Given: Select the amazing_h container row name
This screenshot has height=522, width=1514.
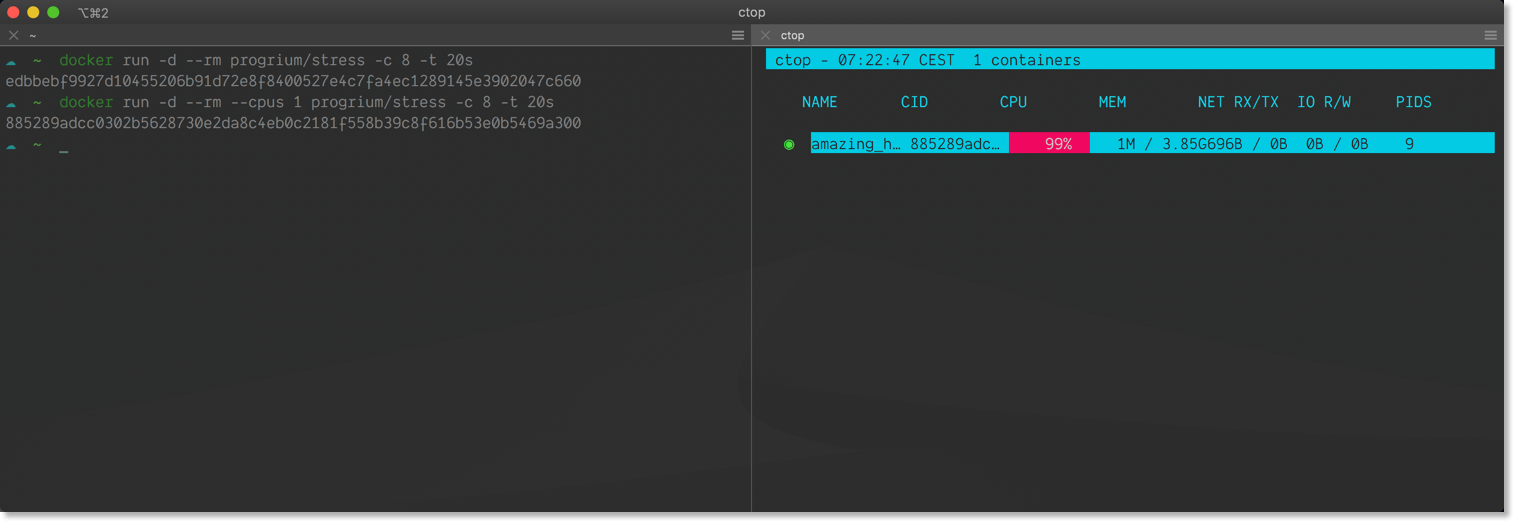Looking at the screenshot, I should point(856,144).
